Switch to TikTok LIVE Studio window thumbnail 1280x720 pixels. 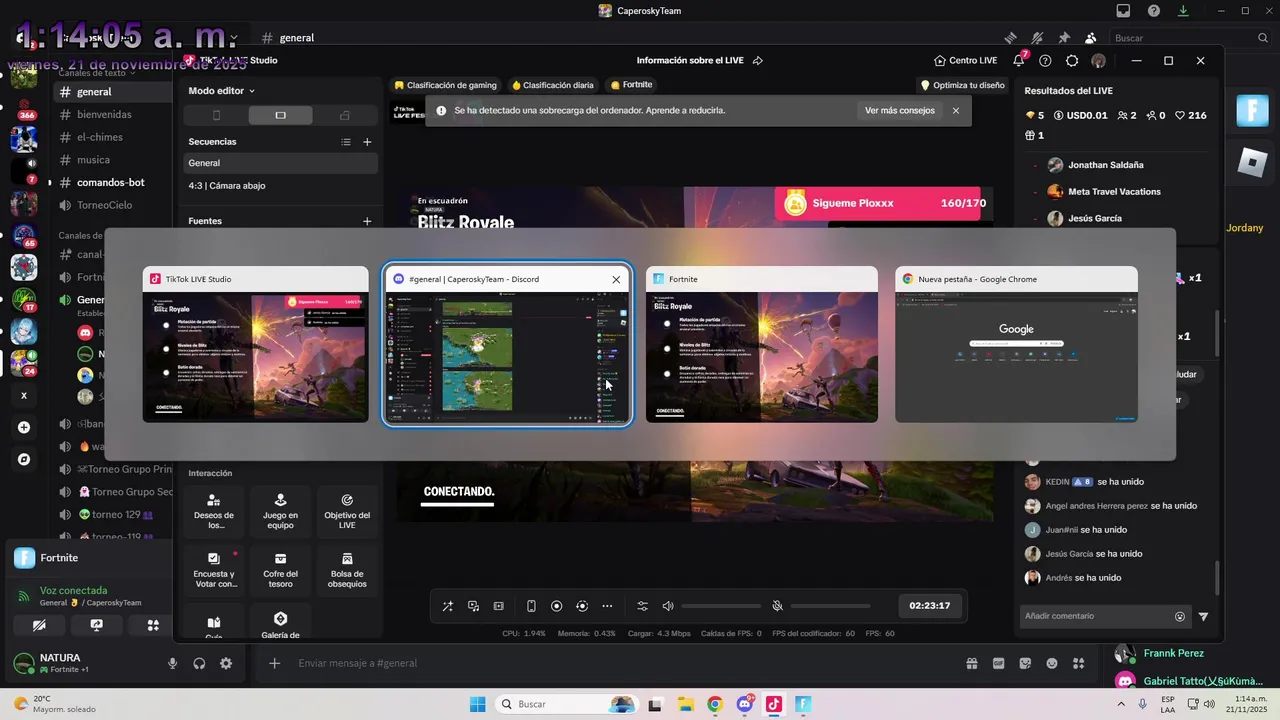tap(255, 344)
